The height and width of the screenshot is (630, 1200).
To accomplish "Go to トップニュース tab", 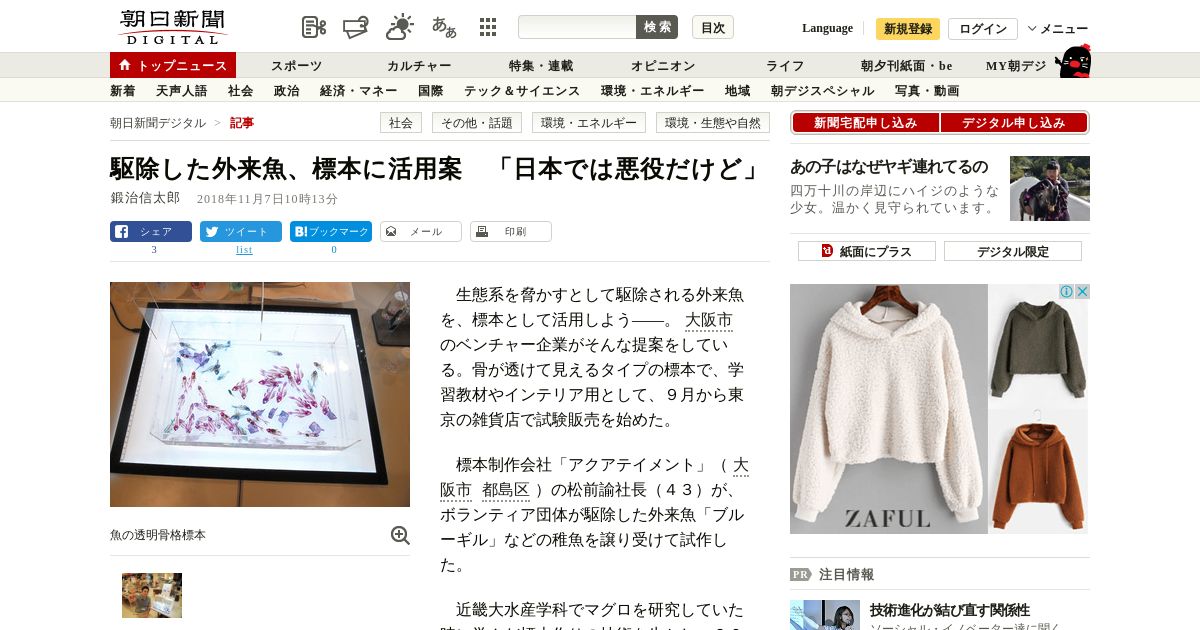I will (173, 65).
